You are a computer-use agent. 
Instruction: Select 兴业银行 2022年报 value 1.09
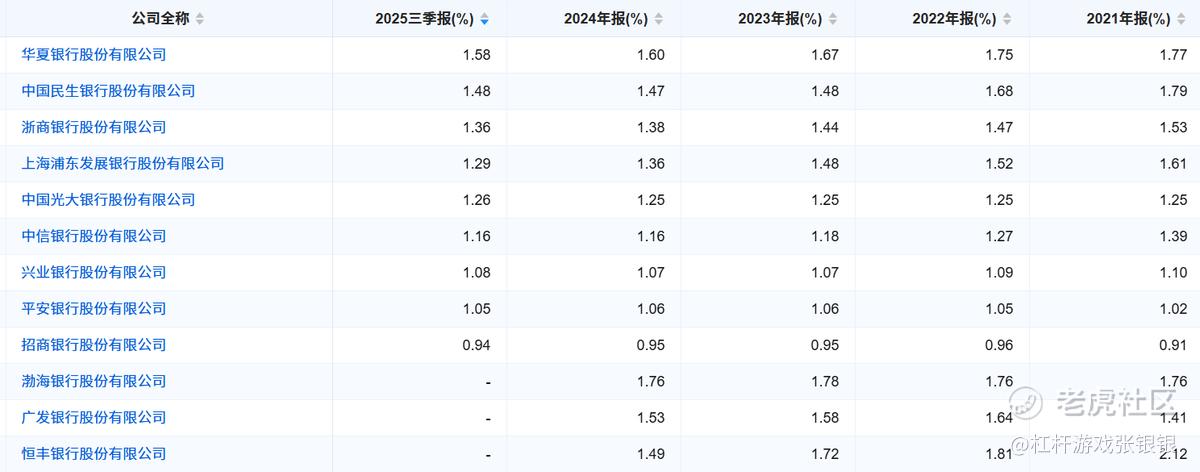[x=999, y=272]
